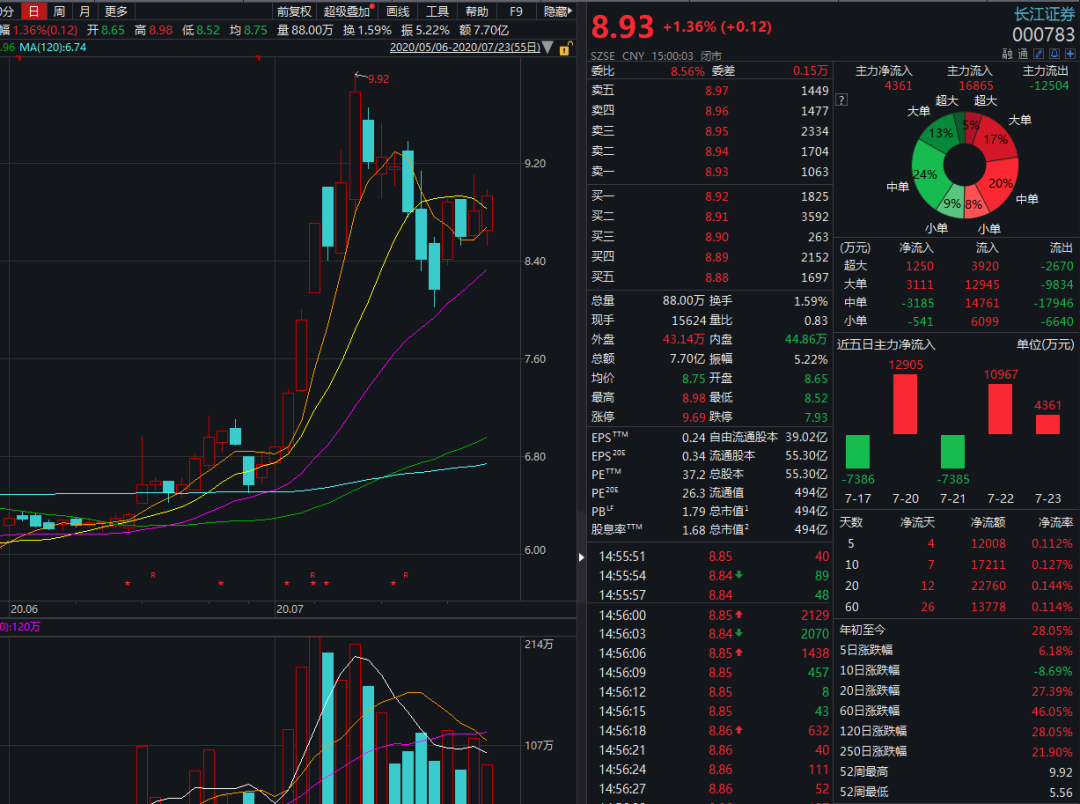Select the 日 daily period tab
Screen dimensions: 1080x804
[x=34, y=12]
